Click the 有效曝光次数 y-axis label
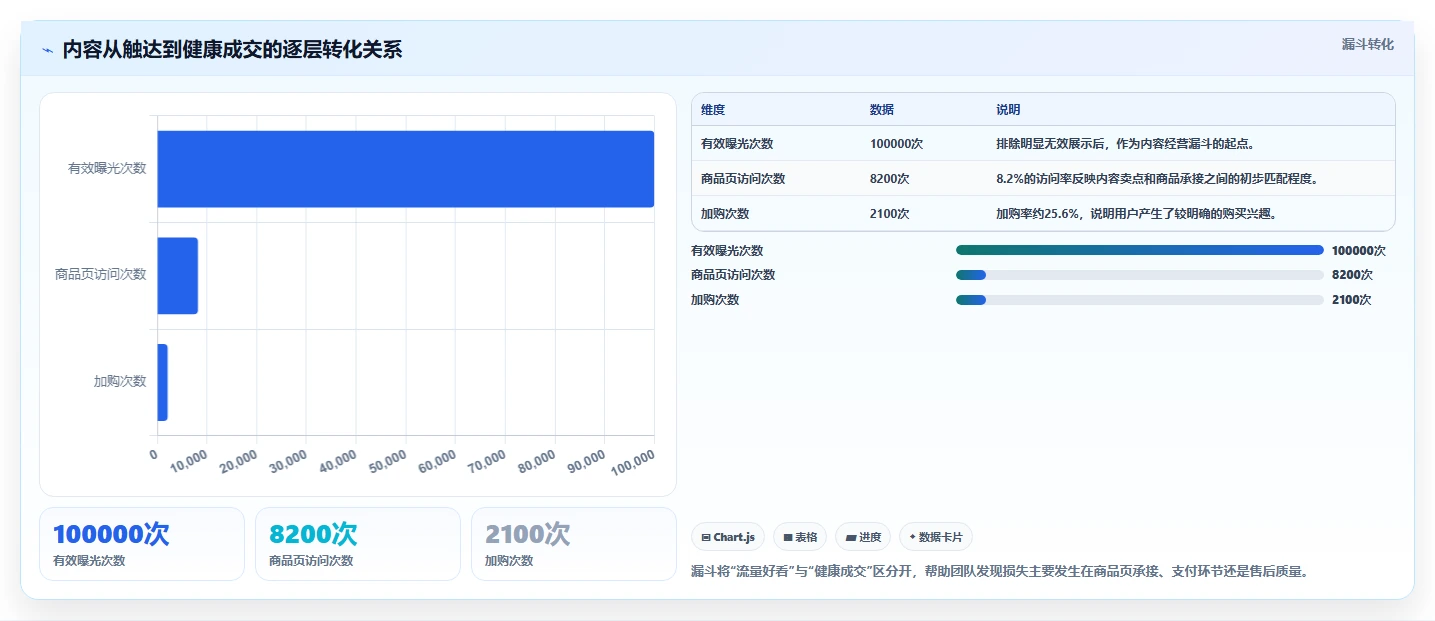This screenshot has width=1435, height=621. click(107, 168)
